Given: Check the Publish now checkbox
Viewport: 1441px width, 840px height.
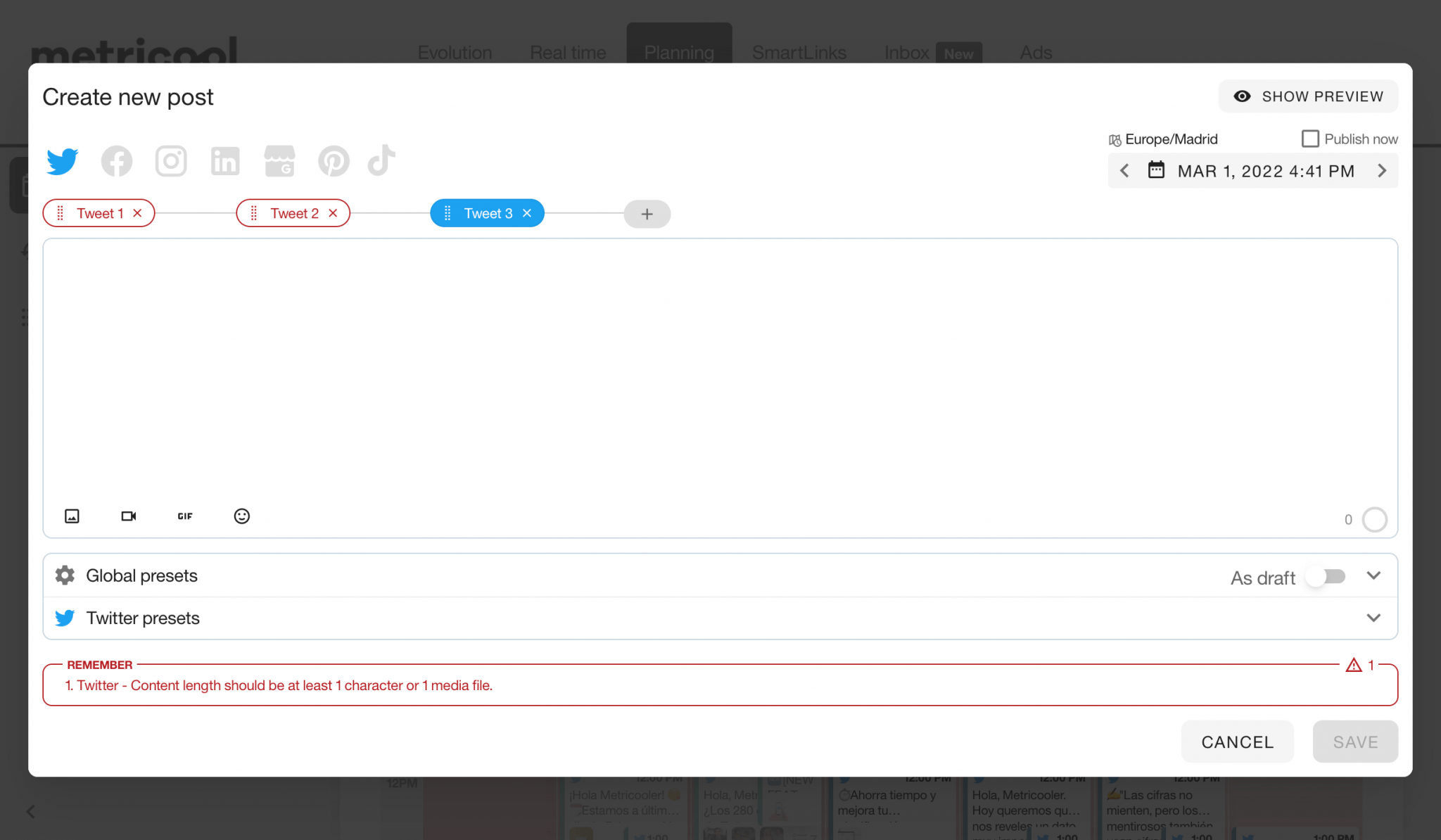Looking at the screenshot, I should click(x=1310, y=139).
